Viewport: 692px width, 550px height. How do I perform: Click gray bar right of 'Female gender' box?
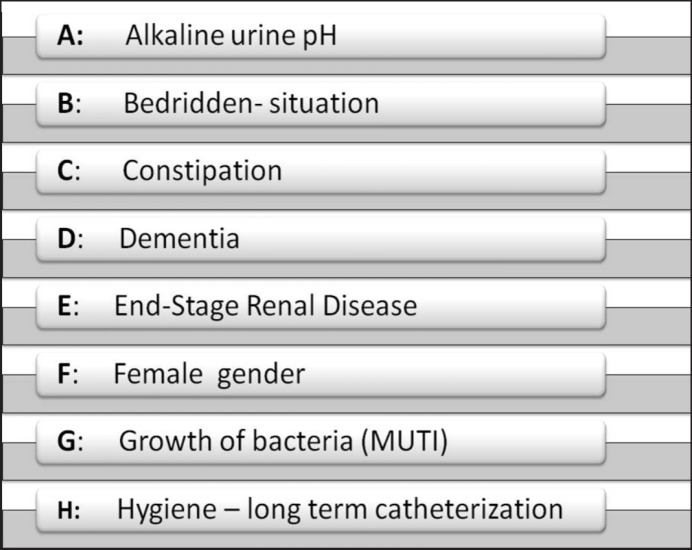(648, 393)
